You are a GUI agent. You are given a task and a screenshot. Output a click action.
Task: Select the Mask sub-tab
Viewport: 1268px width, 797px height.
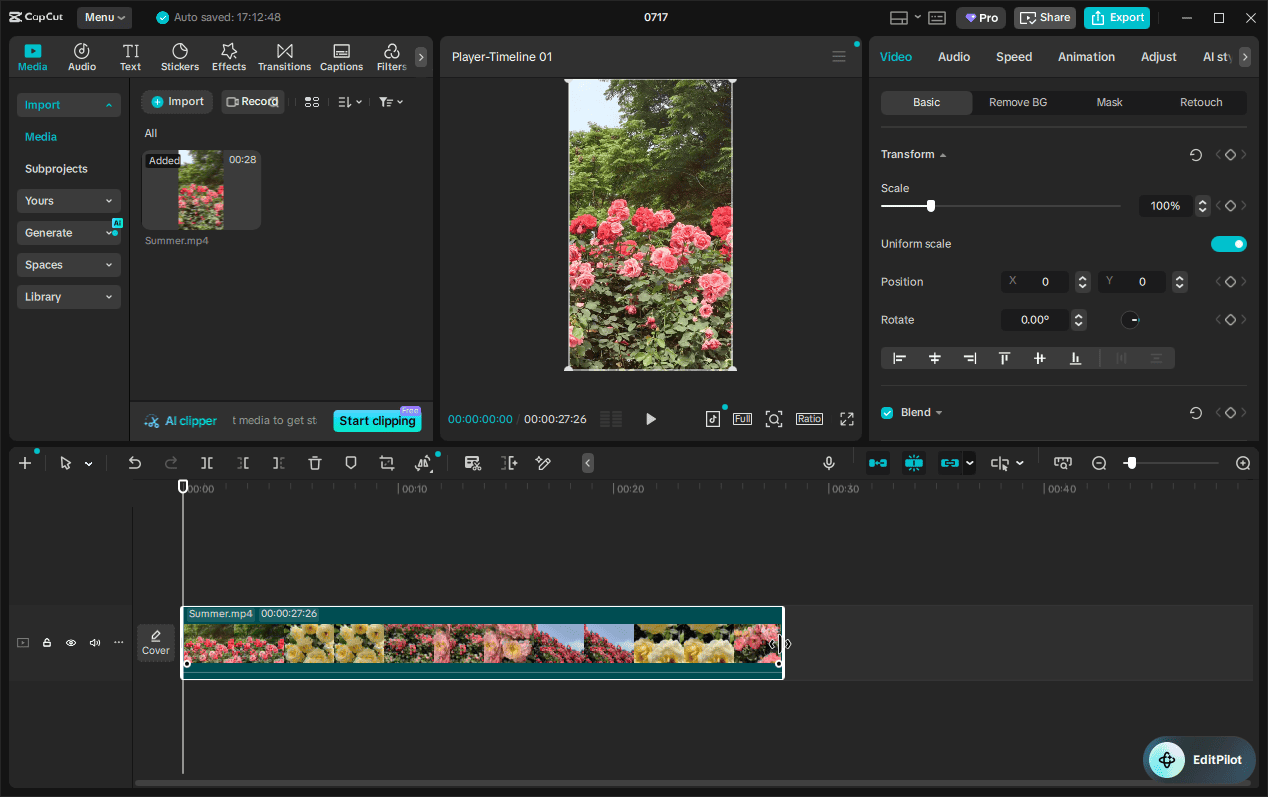tap(1110, 103)
